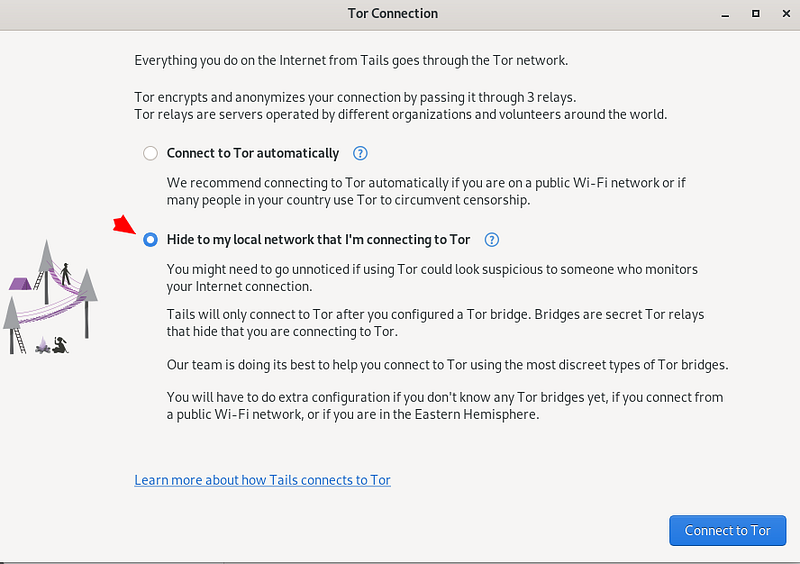Close the Tor Connection window
Image resolution: width=800 pixels, height=564 pixels.
click(786, 14)
